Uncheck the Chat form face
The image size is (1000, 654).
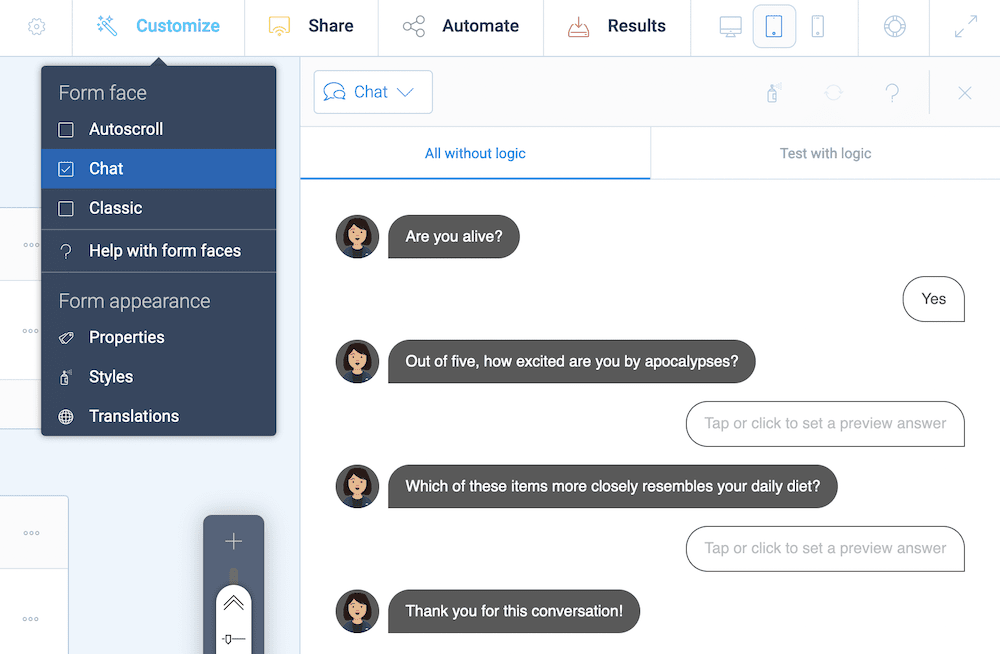click(x=66, y=168)
